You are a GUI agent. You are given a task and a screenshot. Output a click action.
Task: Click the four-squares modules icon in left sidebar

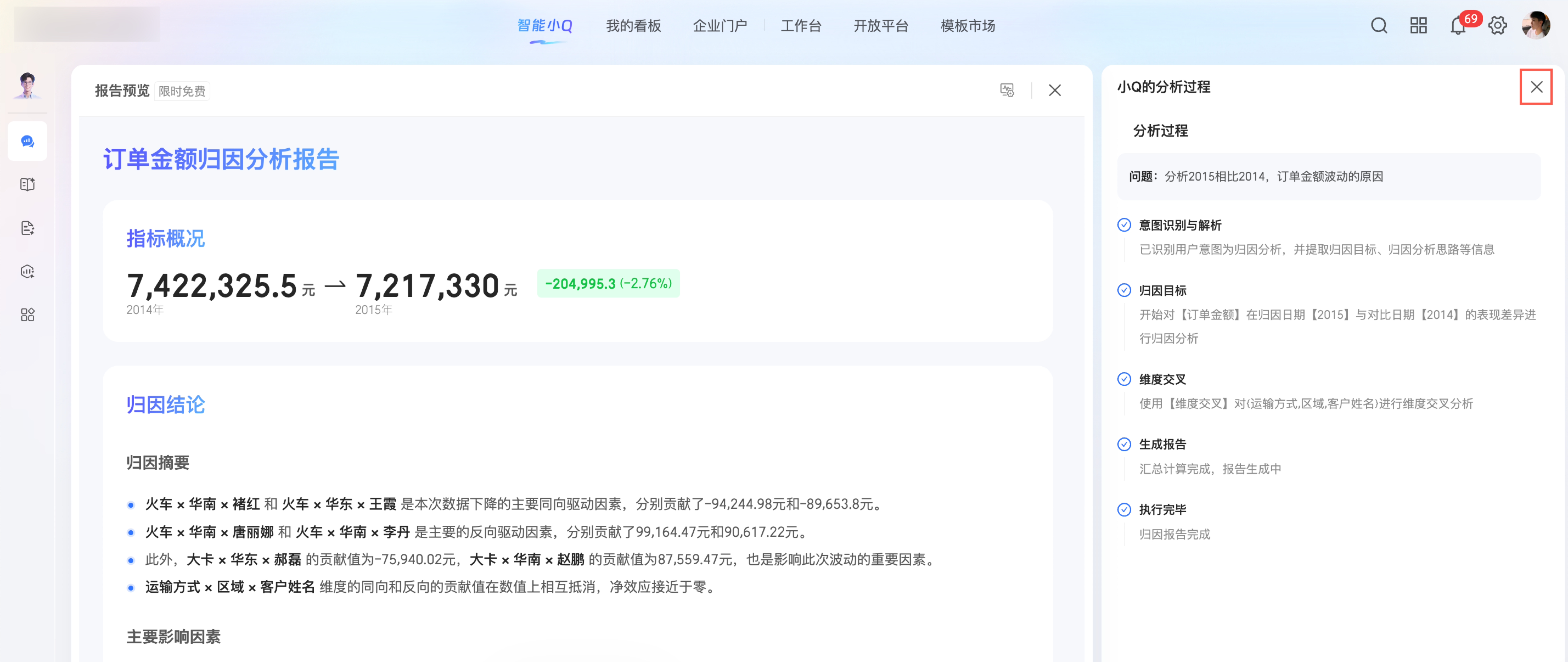(x=27, y=315)
